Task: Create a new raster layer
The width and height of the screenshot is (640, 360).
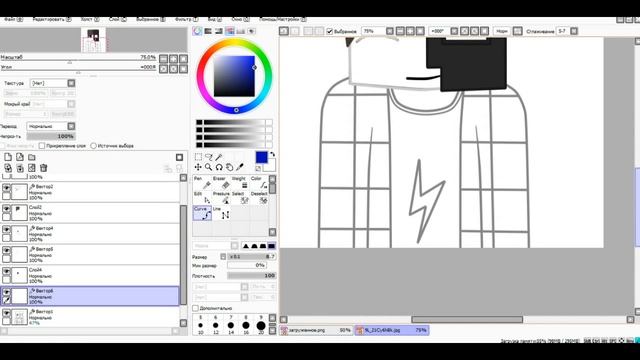Action: (8, 157)
